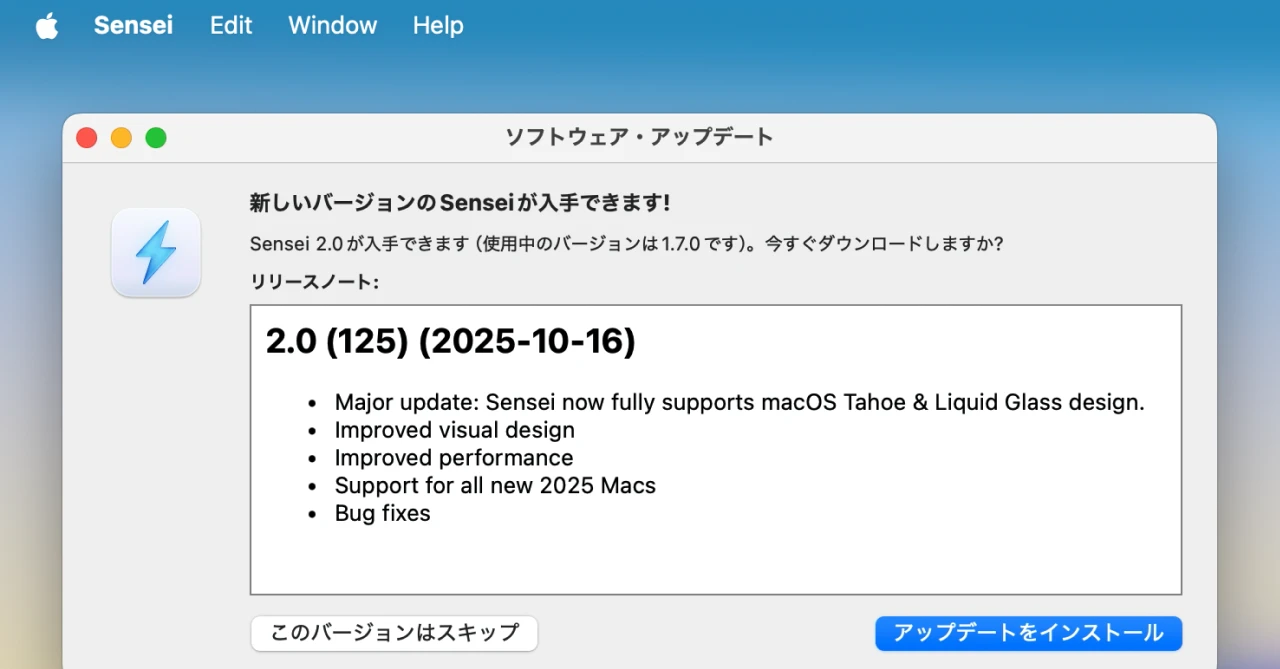This screenshot has width=1280, height=669.
Task: Close the Software Update dialog
Action: (86, 137)
